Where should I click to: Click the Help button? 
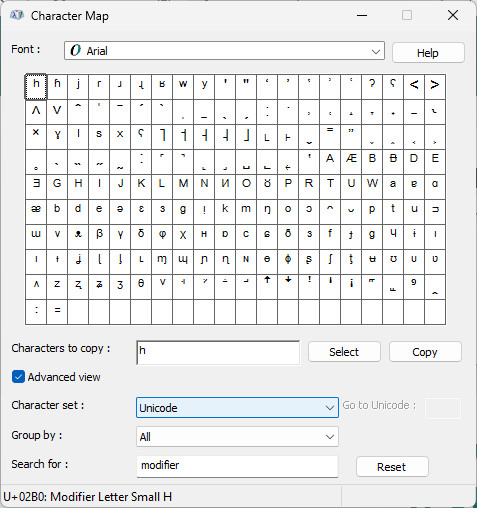click(428, 53)
